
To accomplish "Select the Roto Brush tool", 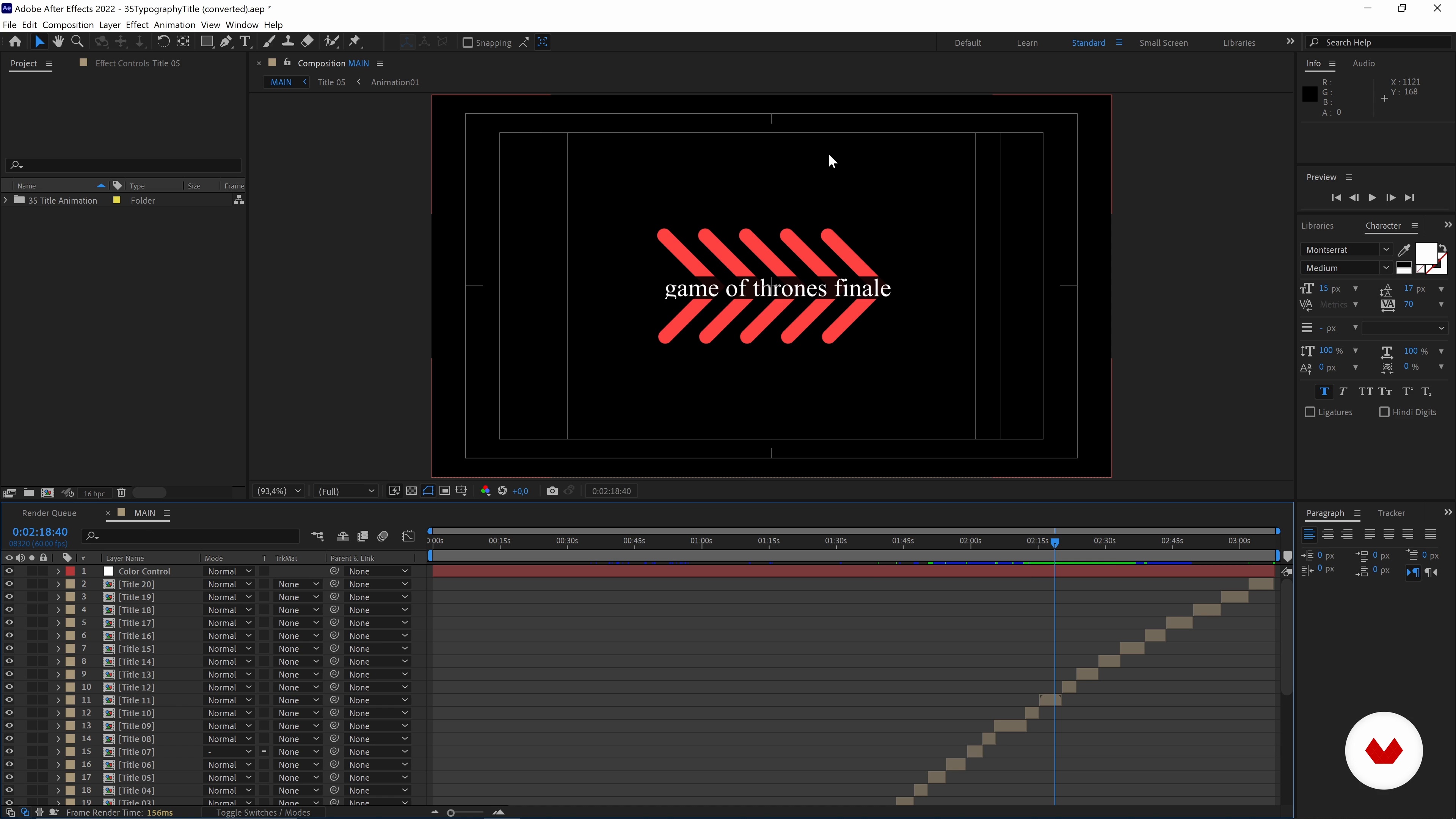I will tap(332, 41).
